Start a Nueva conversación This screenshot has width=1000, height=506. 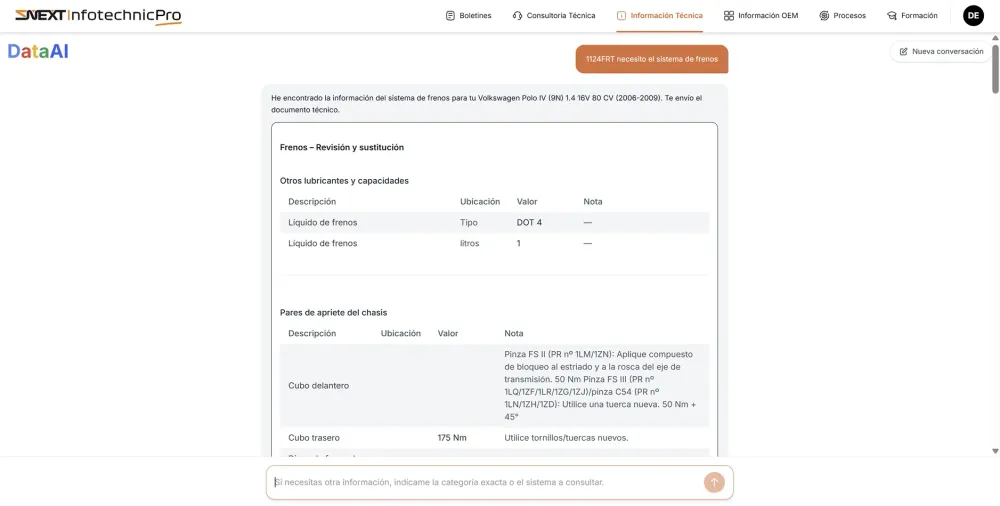coord(941,51)
